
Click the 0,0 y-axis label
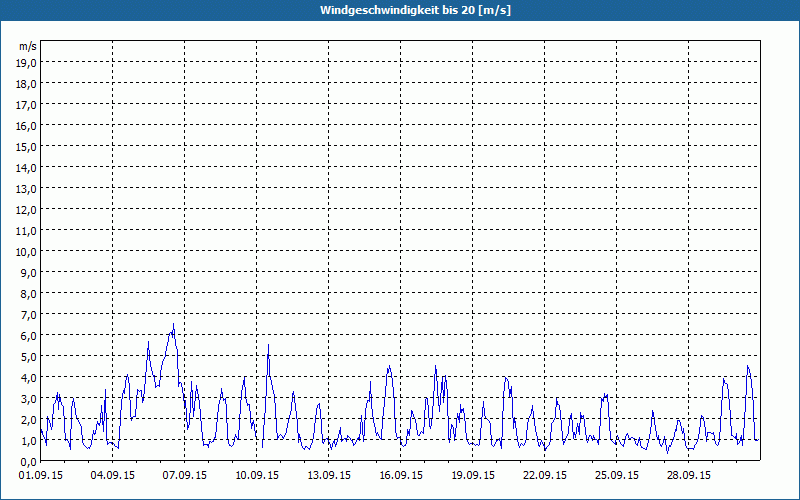point(29,462)
